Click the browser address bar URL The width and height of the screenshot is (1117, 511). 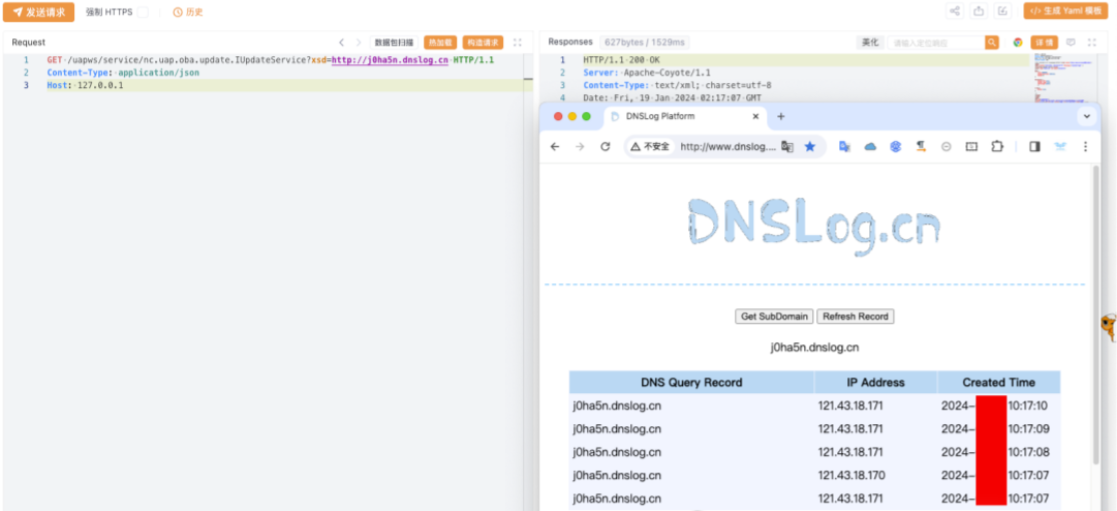tap(727, 146)
